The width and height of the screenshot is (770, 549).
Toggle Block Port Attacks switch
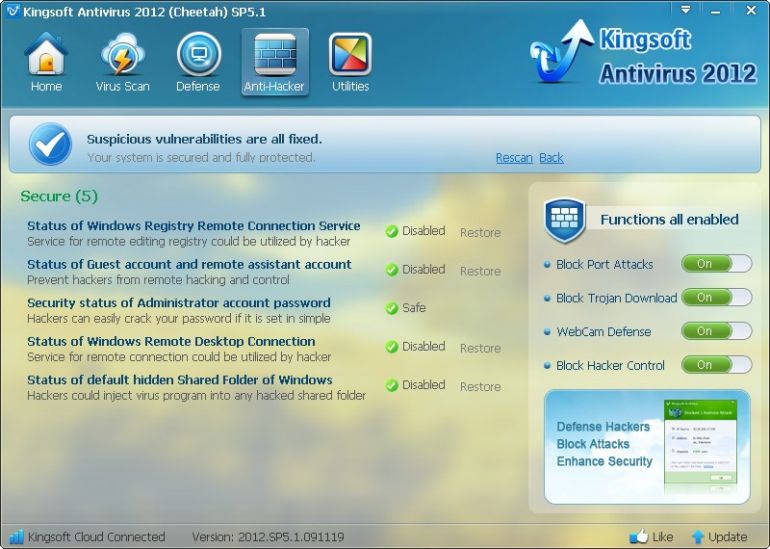tap(716, 264)
